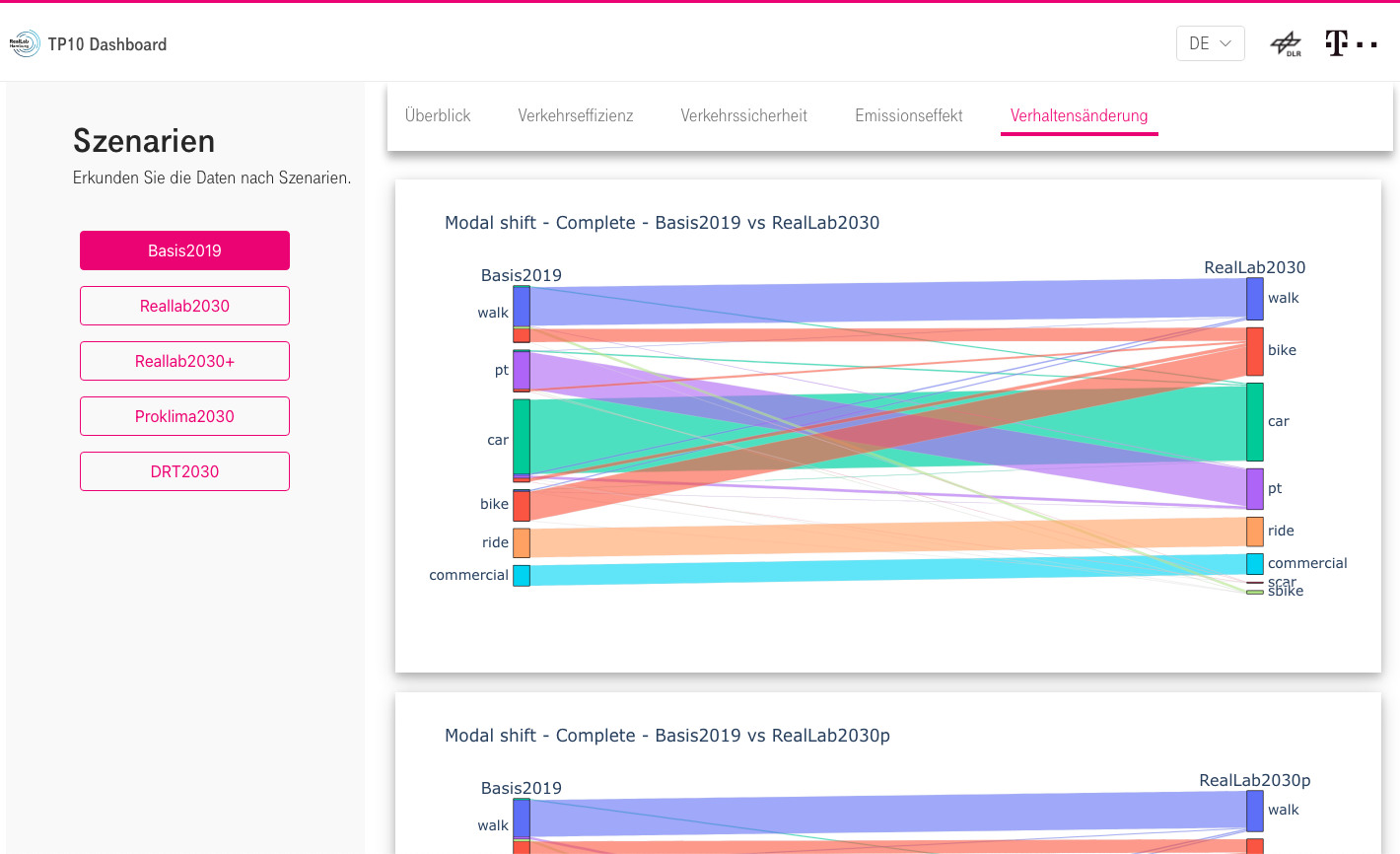Click the pt node in the Sankey diagram
The height and width of the screenshot is (854, 1400).
[521, 370]
